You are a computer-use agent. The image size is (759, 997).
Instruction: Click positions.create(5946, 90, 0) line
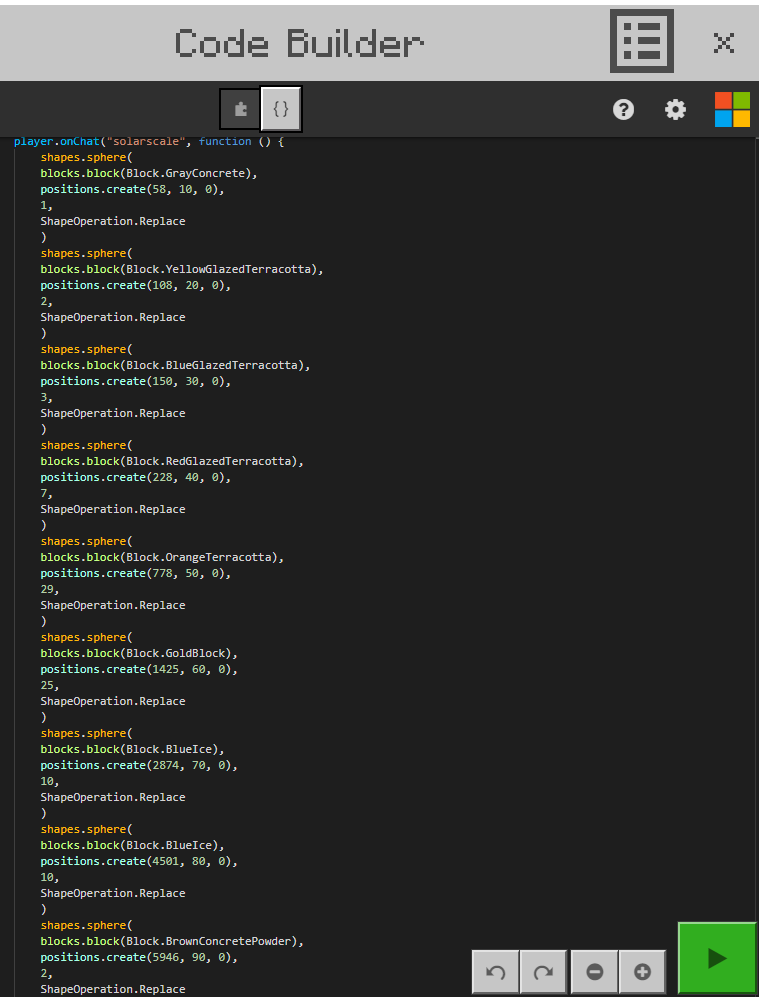tap(139, 957)
